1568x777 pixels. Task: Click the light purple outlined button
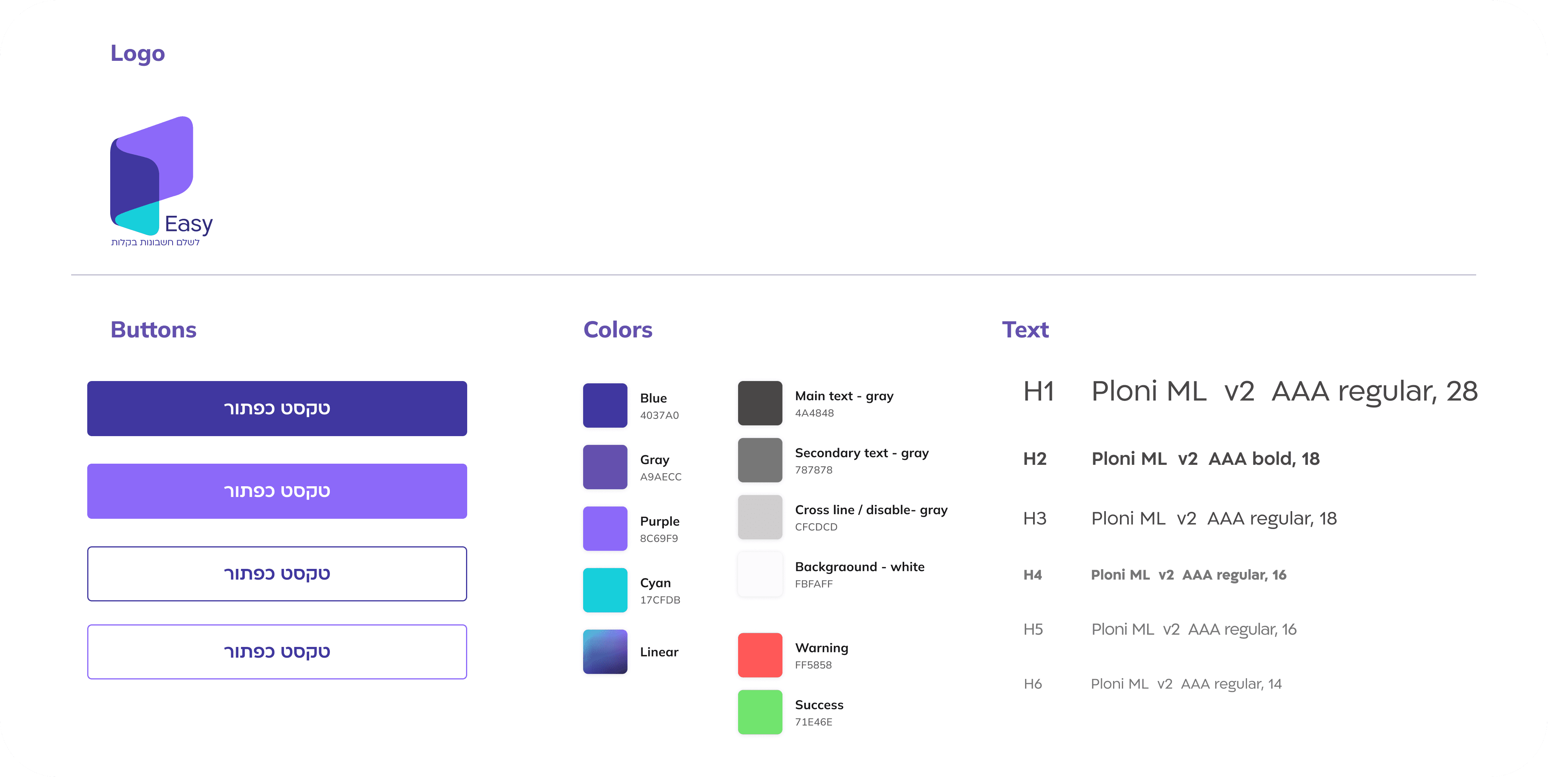click(277, 652)
